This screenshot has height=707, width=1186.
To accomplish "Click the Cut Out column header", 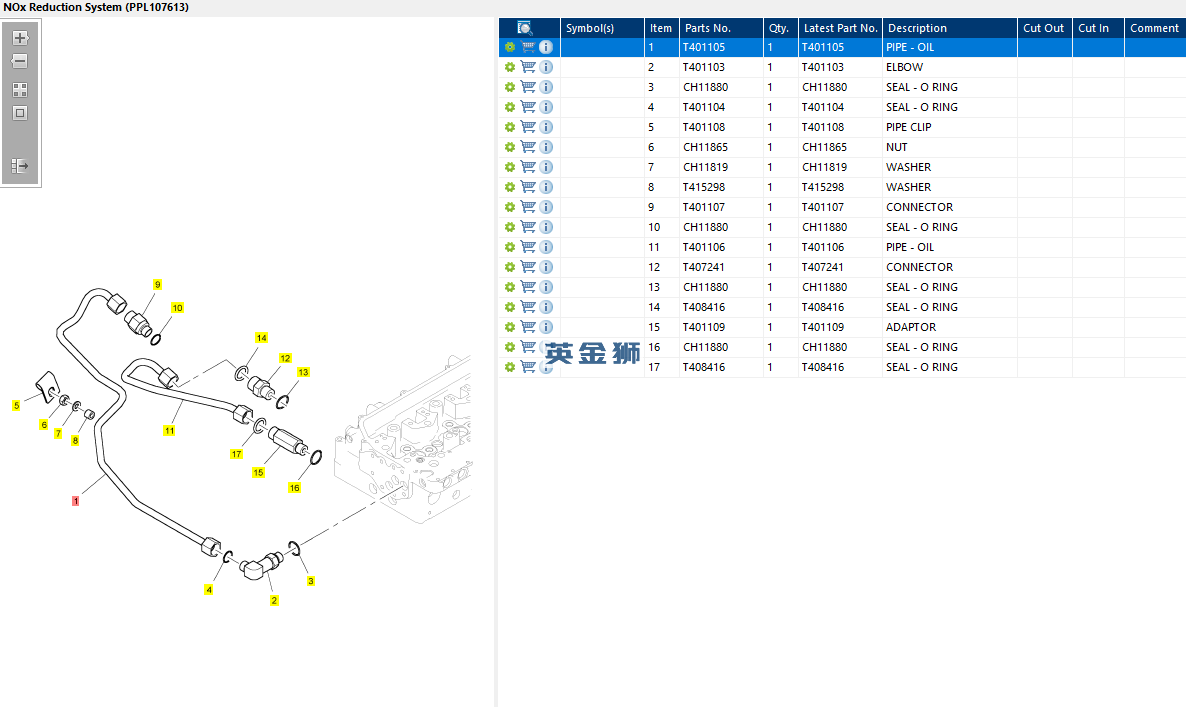I will [1045, 28].
